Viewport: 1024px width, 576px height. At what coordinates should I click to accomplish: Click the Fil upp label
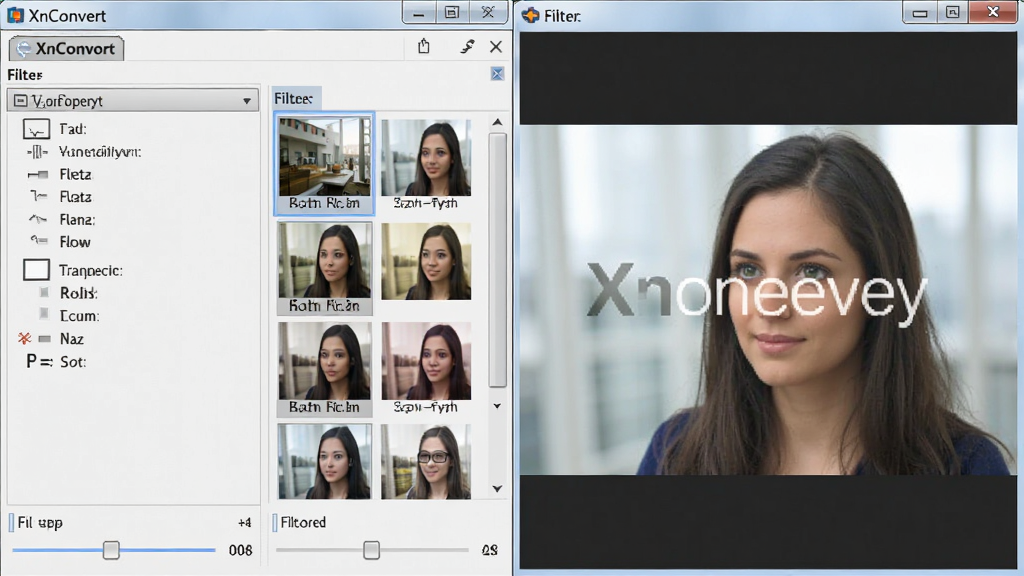coord(40,522)
